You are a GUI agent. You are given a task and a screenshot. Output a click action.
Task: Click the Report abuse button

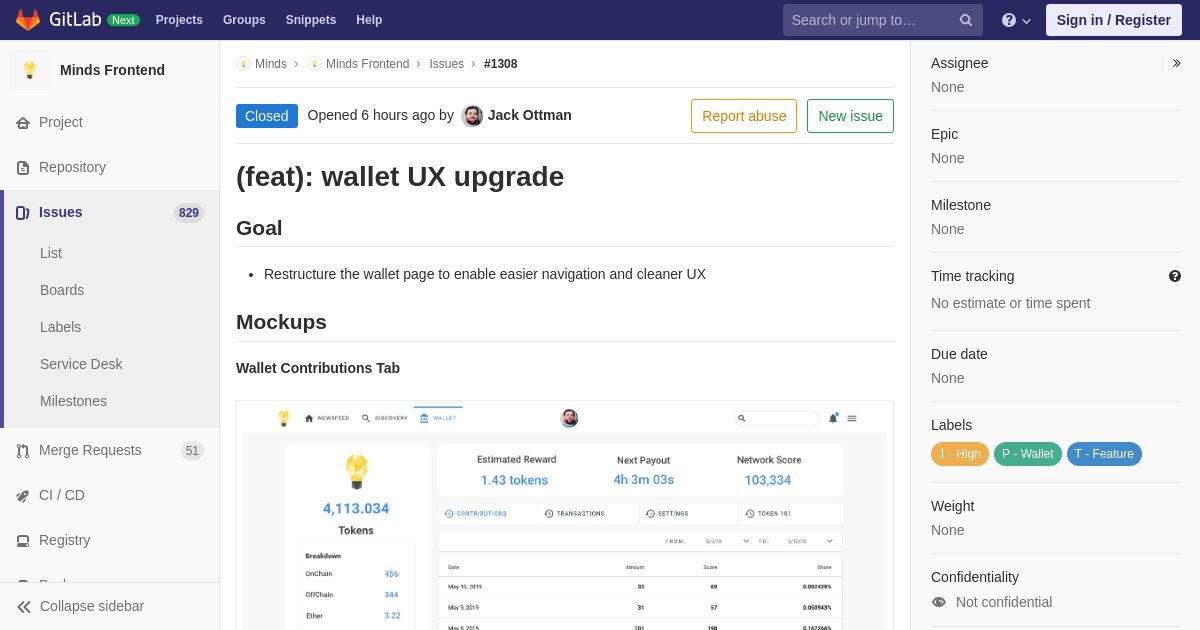(x=744, y=116)
